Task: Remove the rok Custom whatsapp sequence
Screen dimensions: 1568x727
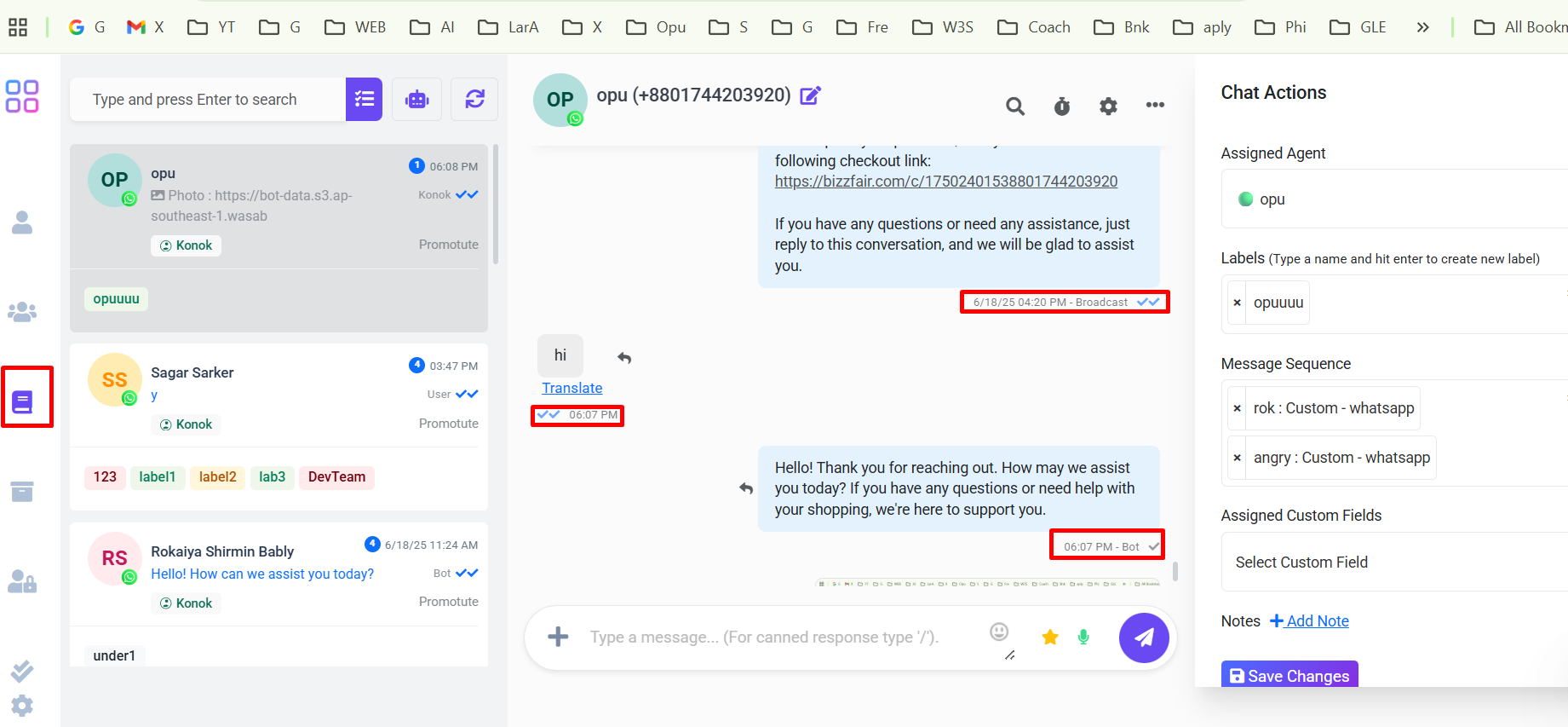Action: pos(1237,409)
